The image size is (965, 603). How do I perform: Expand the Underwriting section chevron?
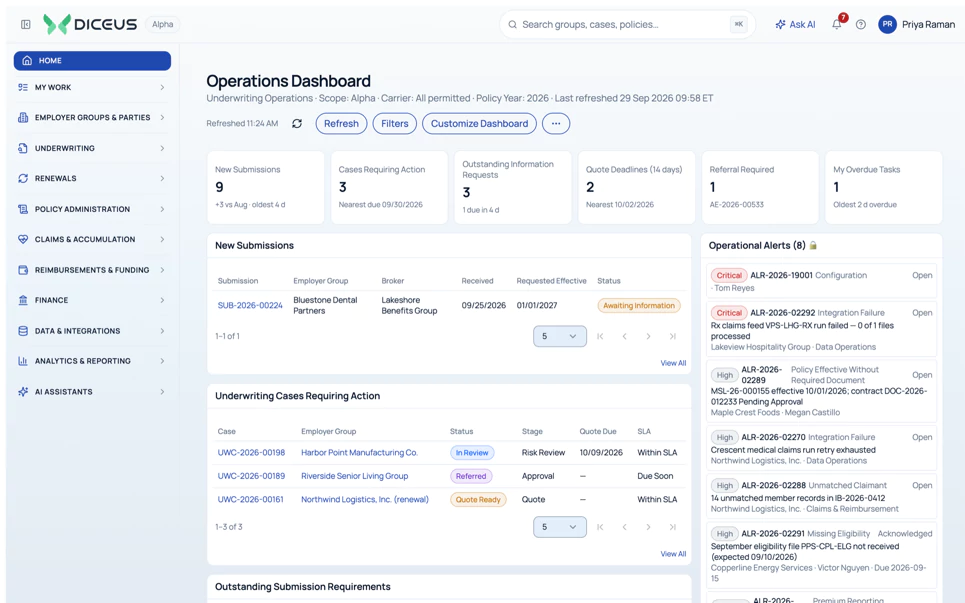click(x=162, y=148)
